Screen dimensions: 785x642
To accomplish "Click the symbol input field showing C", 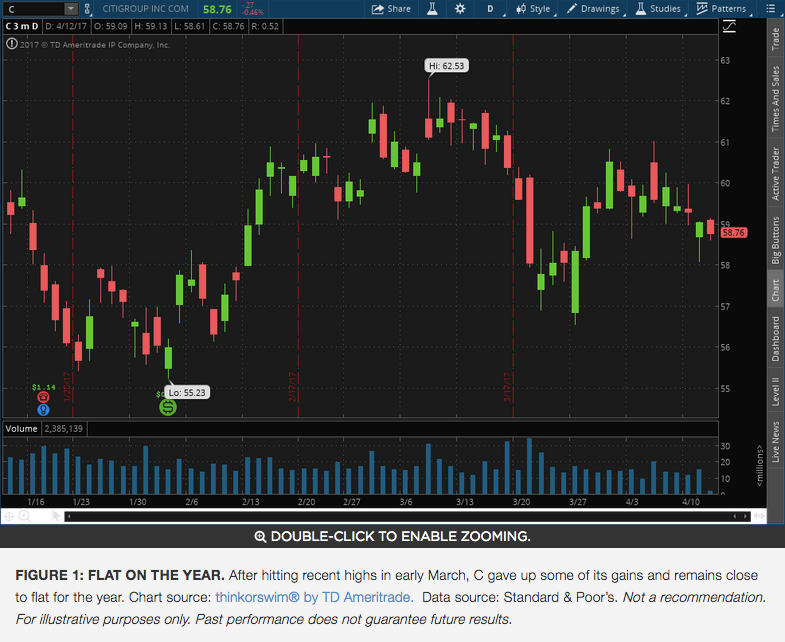I will pos(34,9).
